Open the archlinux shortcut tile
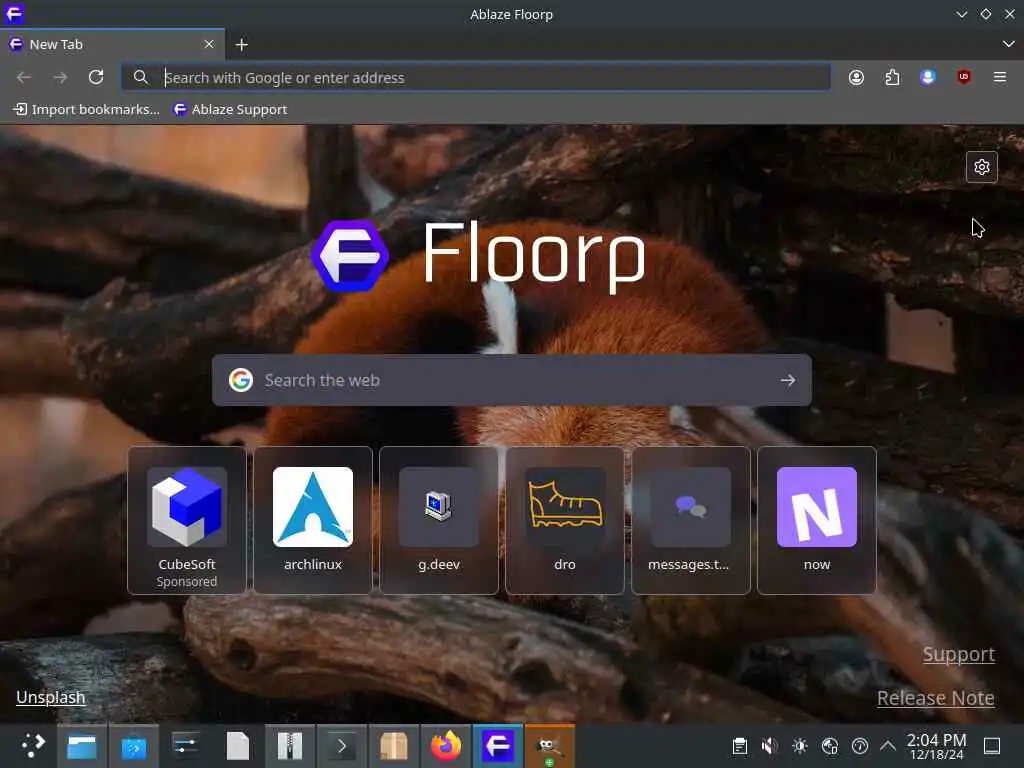Viewport: 1024px width, 768px height. click(x=313, y=520)
